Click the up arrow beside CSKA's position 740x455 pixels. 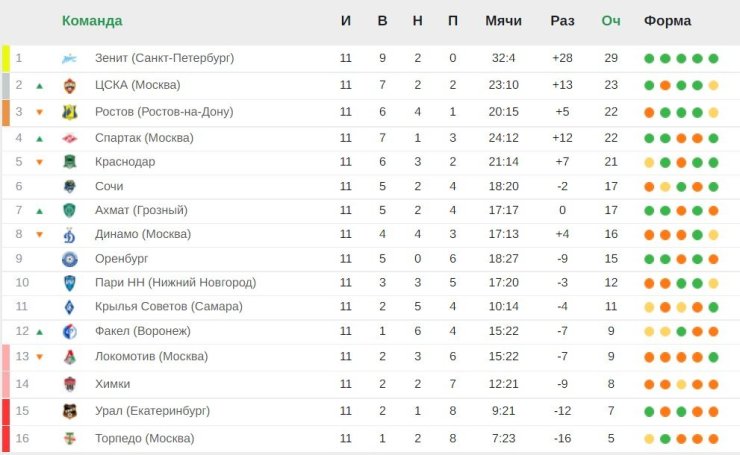(39, 86)
